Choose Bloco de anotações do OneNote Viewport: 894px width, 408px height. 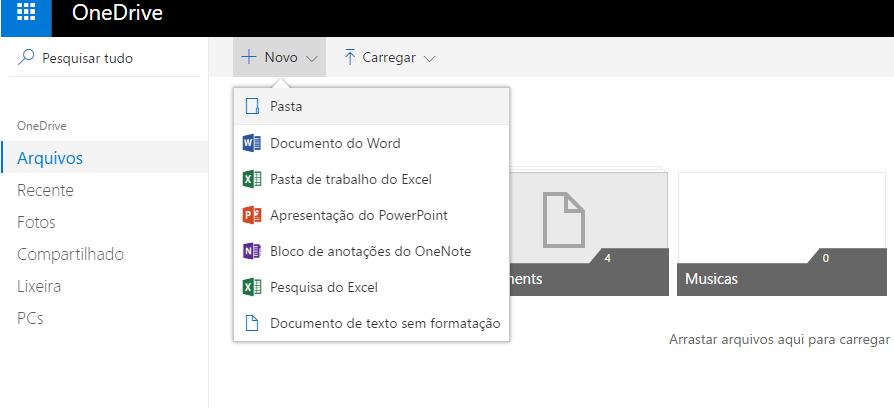click(x=371, y=251)
